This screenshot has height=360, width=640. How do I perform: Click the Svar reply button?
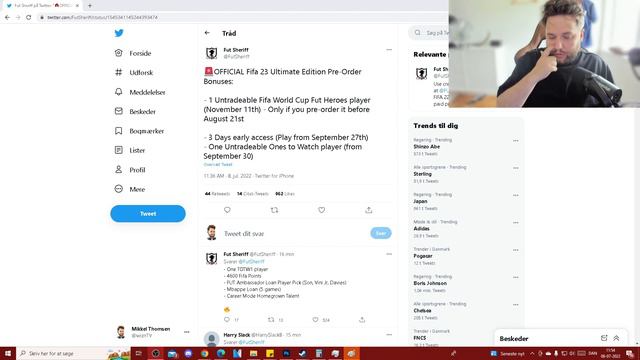click(x=381, y=233)
